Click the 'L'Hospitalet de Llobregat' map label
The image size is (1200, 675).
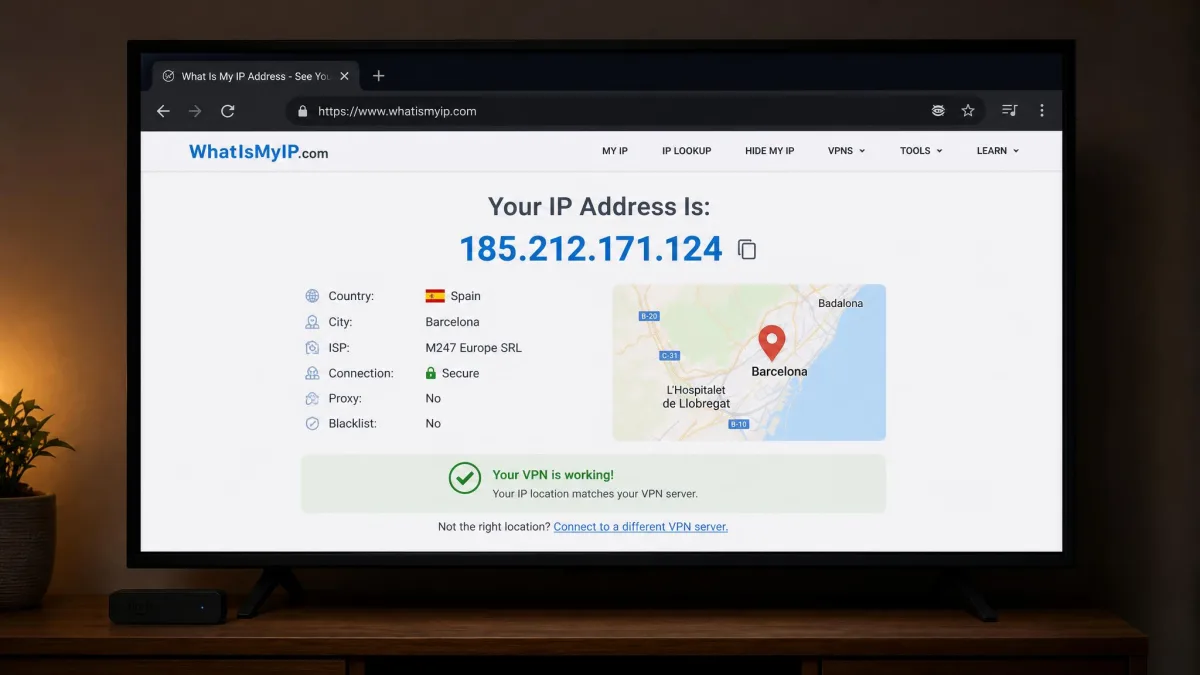click(x=697, y=397)
